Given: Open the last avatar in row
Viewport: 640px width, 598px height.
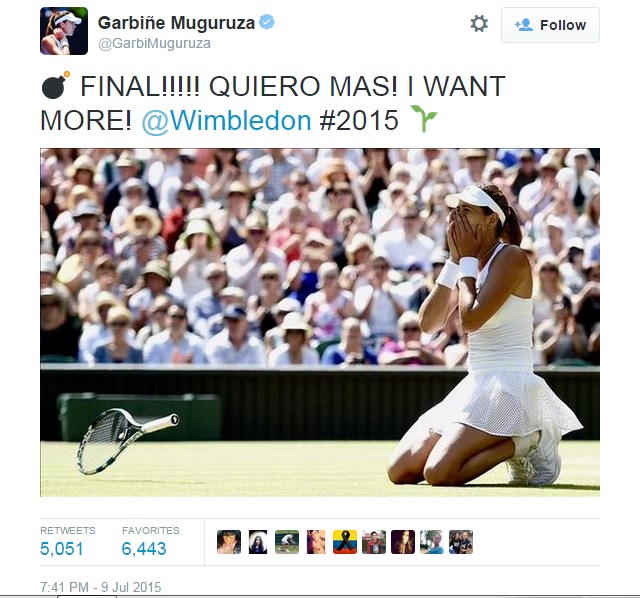Looking at the screenshot, I should [461, 542].
